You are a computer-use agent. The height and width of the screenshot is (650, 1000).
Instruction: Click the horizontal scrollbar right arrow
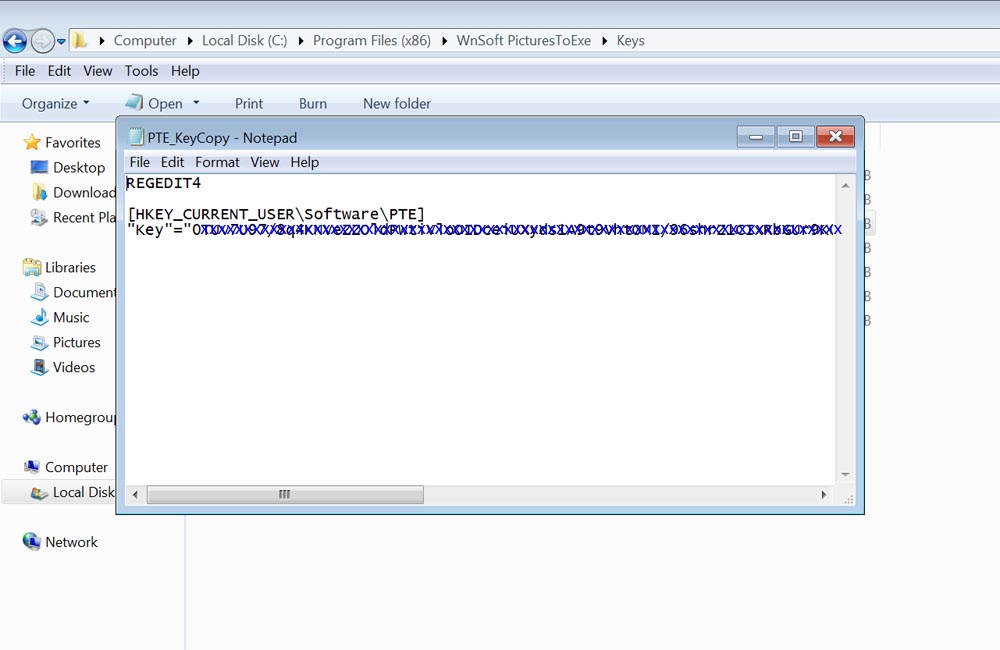point(824,495)
